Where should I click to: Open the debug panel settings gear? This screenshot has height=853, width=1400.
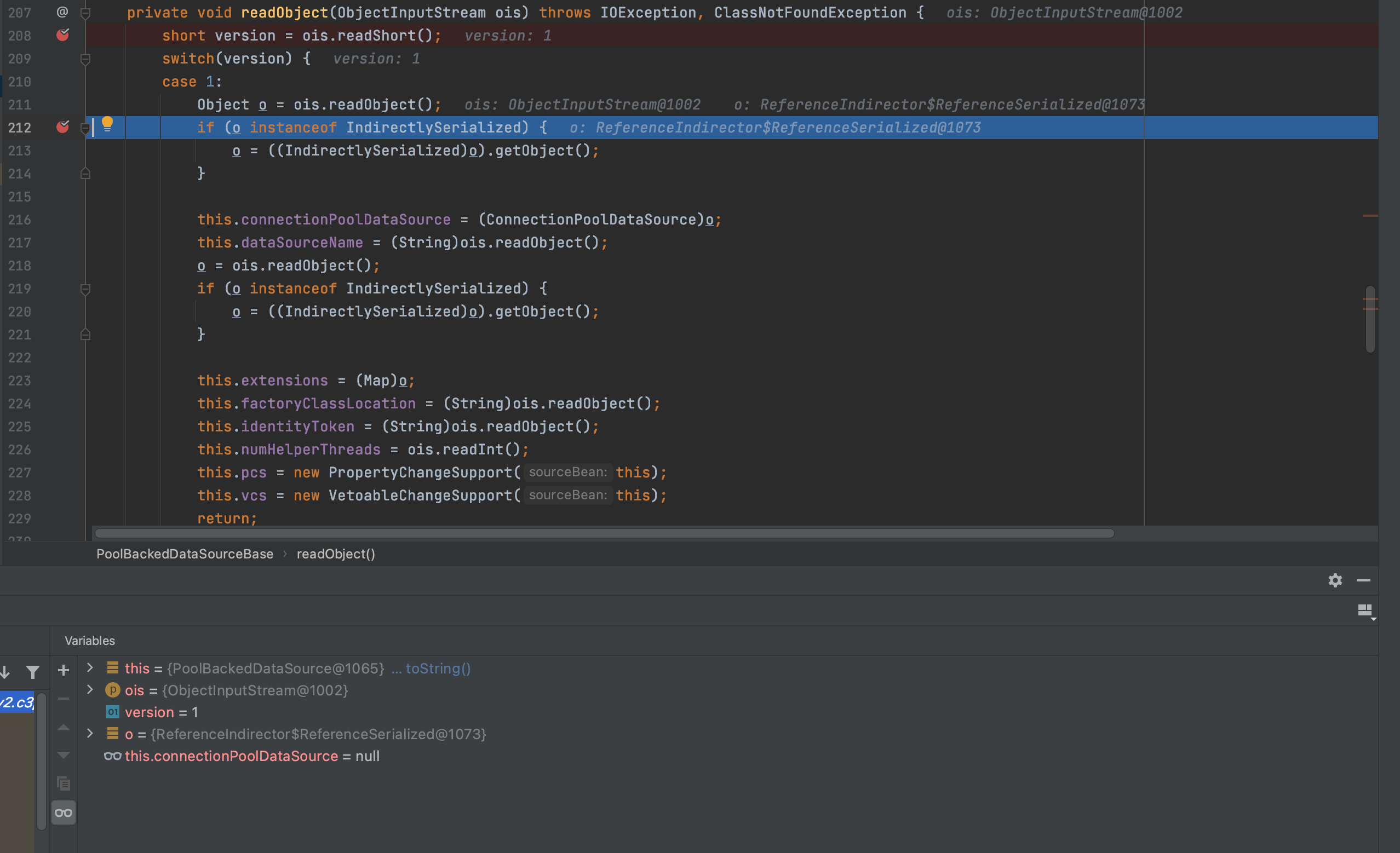[1335, 580]
